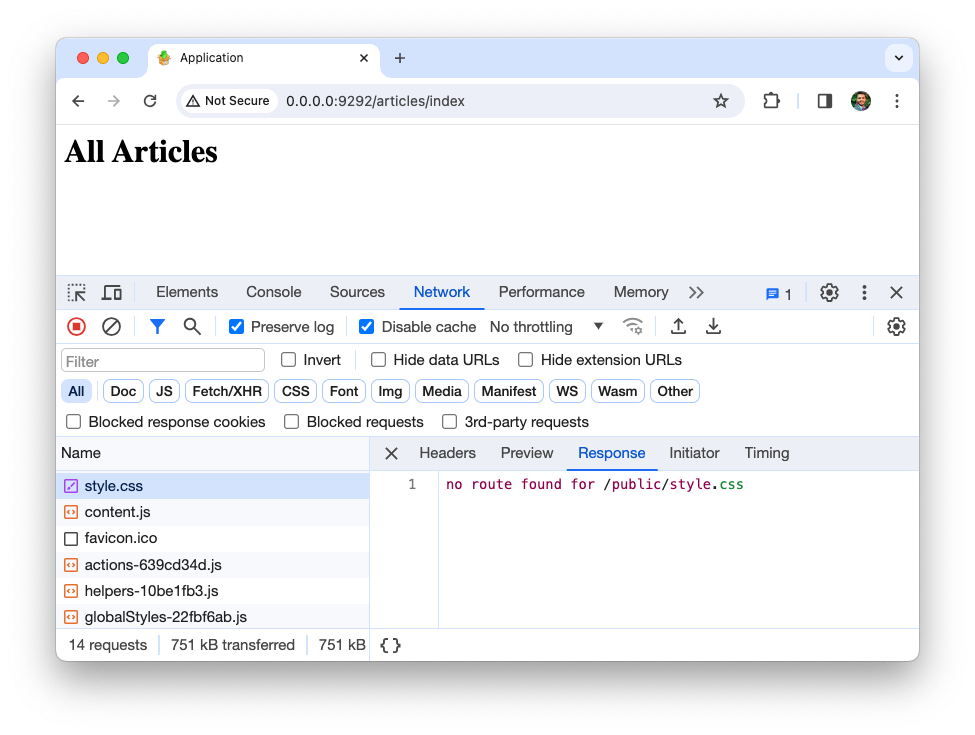This screenshot has height=735, width=975.
Task: Import HAR file with upload icon
Action: coord(678,326)
